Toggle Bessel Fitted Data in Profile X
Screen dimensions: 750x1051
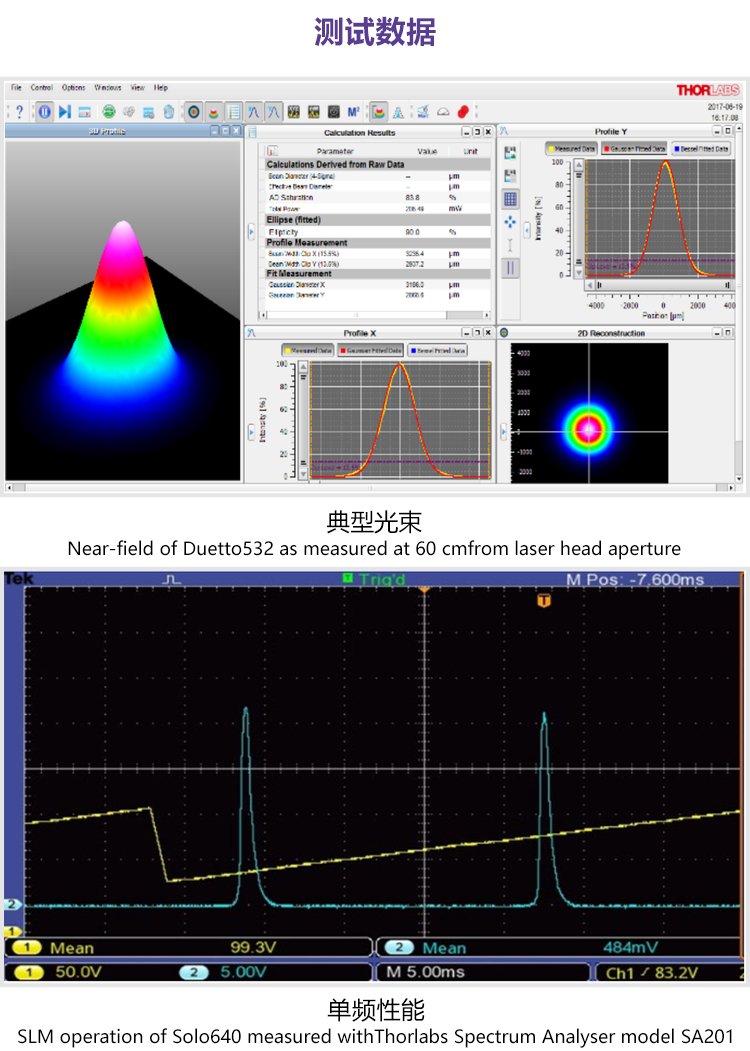(438, 351)
